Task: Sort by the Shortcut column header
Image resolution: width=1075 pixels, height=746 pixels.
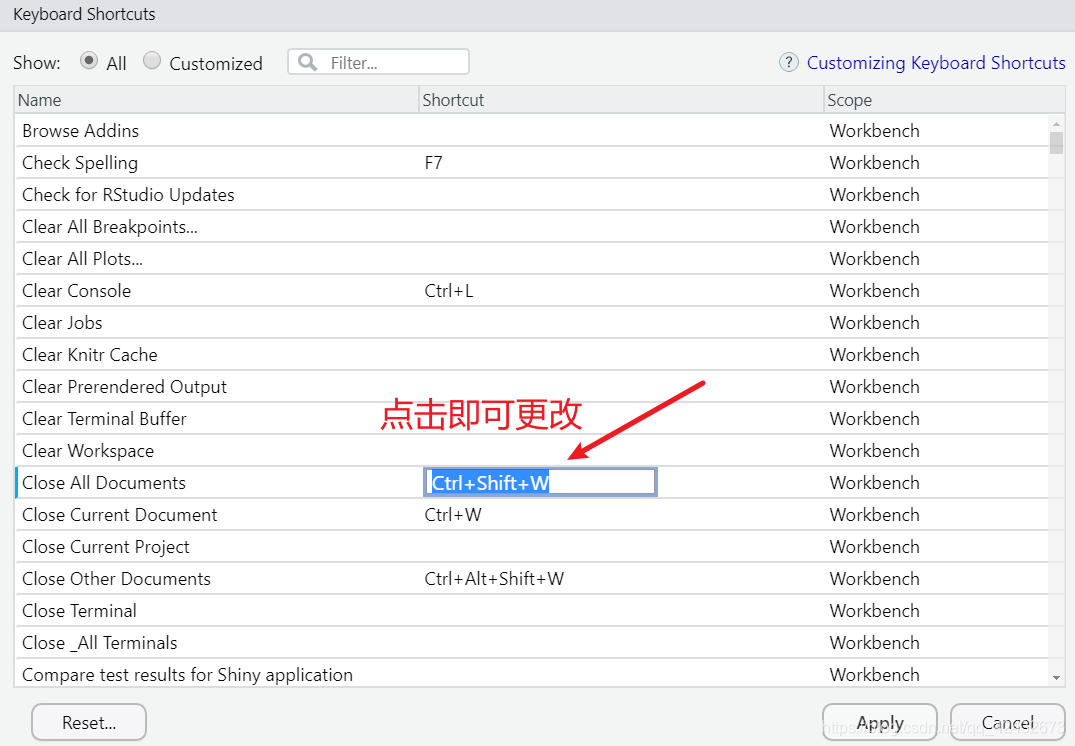Action: pos(621,100)
